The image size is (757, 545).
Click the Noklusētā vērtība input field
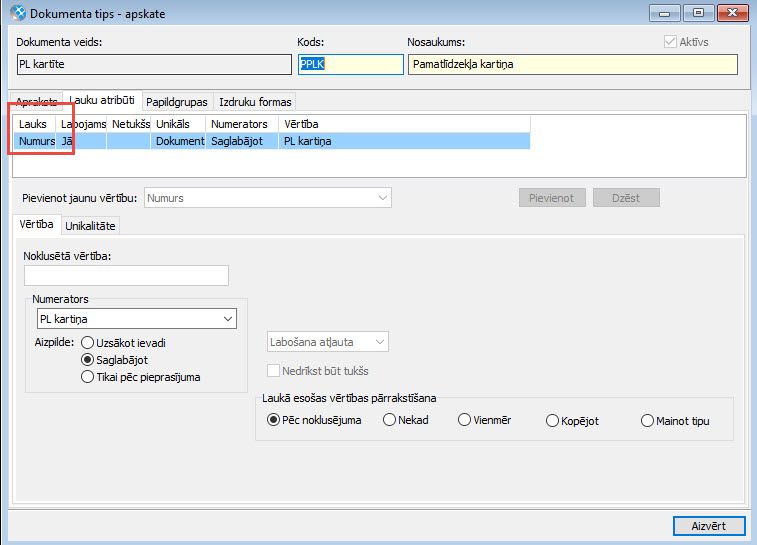click(126, 275)
